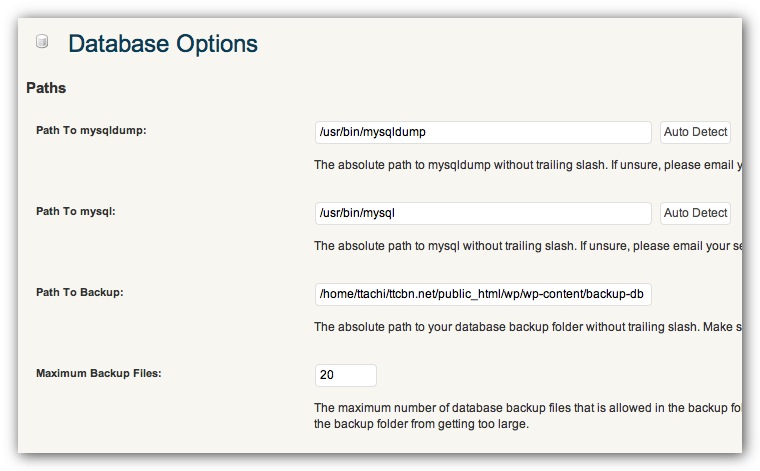Click the "Paths" section heading

point(46,88)
